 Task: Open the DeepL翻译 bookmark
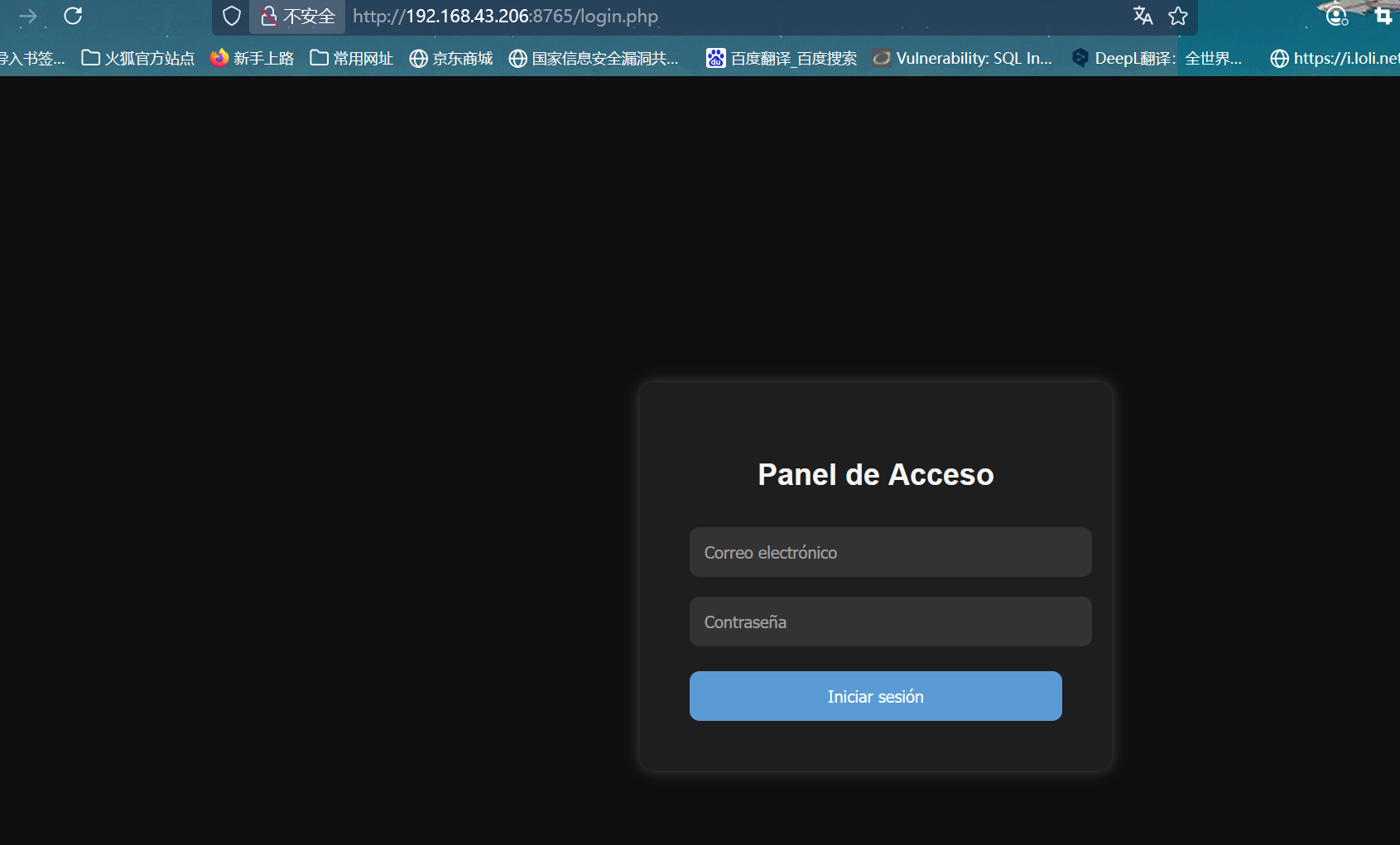[1157, 58]
